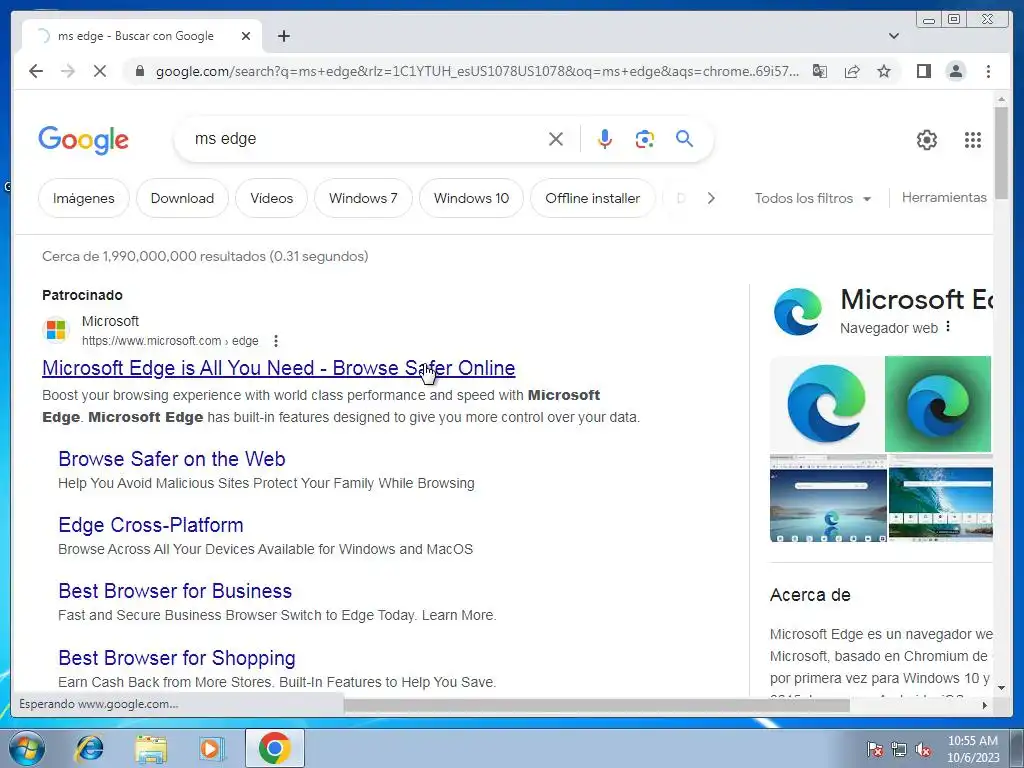This screenshot has width=1024, height=768.
Task: Open 'Microsoft Edge is All You Need' link
Action: point(278,368)
